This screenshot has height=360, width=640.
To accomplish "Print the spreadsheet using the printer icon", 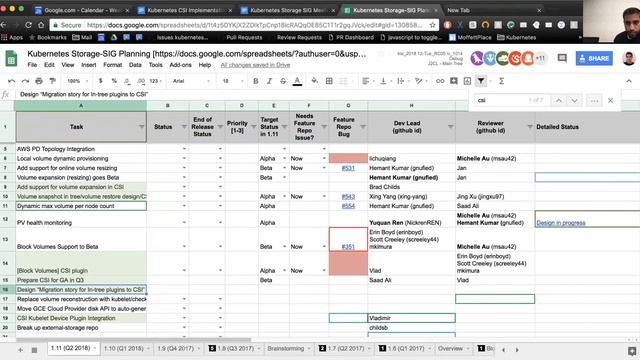I will coord(39,81).
